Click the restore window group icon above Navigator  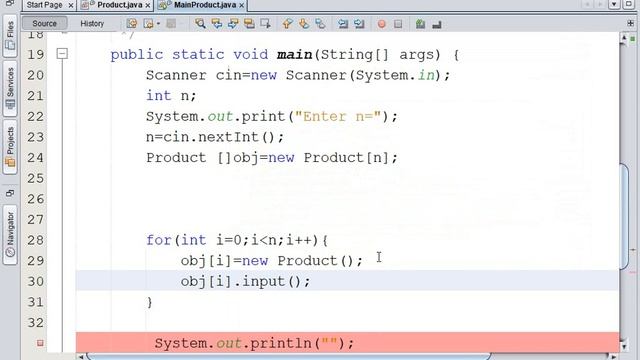pyautogui.click(x=10, y=193)
